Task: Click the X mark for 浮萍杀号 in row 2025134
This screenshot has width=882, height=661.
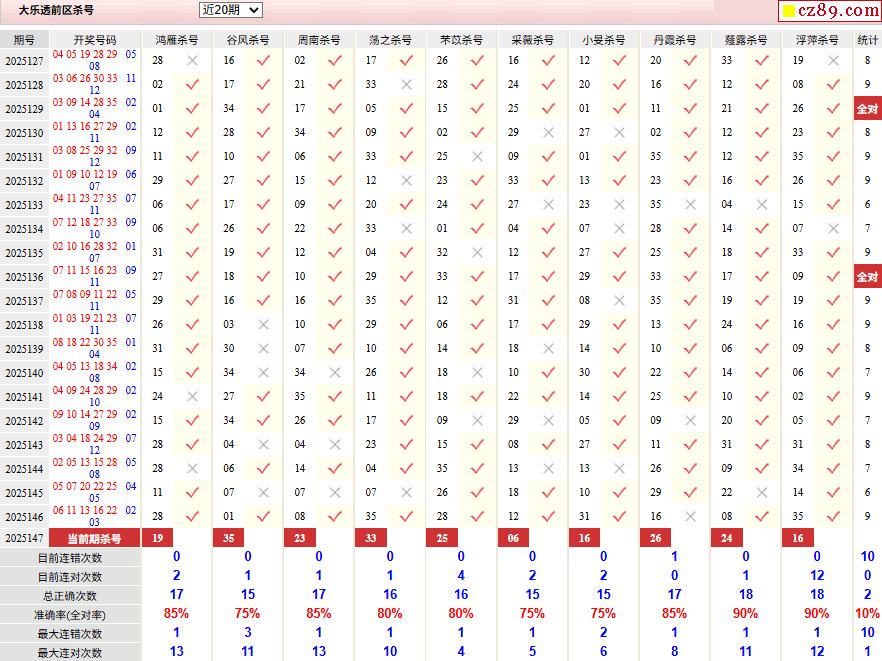Action: [x=832, y=229]
